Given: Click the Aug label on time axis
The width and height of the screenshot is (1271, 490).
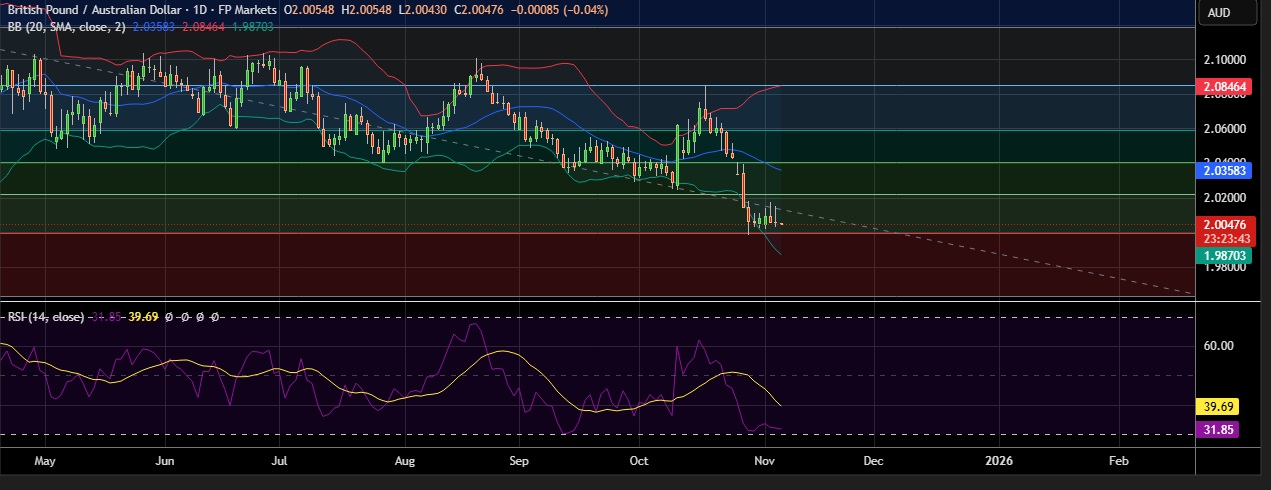Looking at the screenshot, I should coord(405,462).
